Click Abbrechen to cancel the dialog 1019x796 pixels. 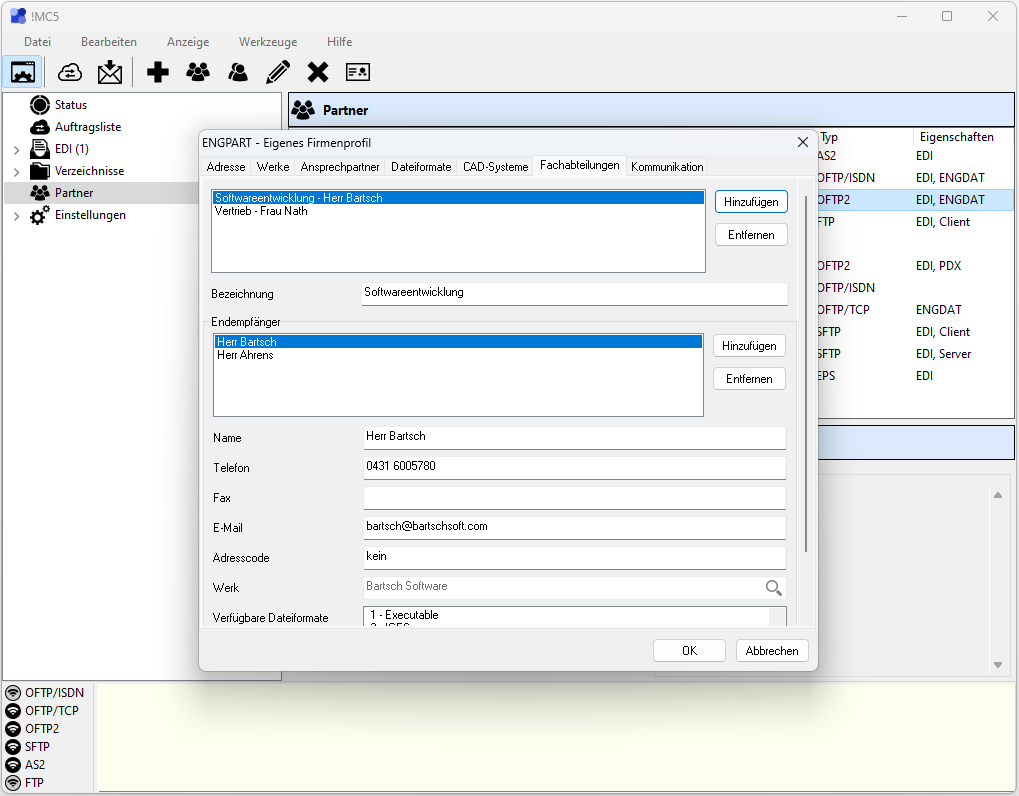tap(772, 651)
